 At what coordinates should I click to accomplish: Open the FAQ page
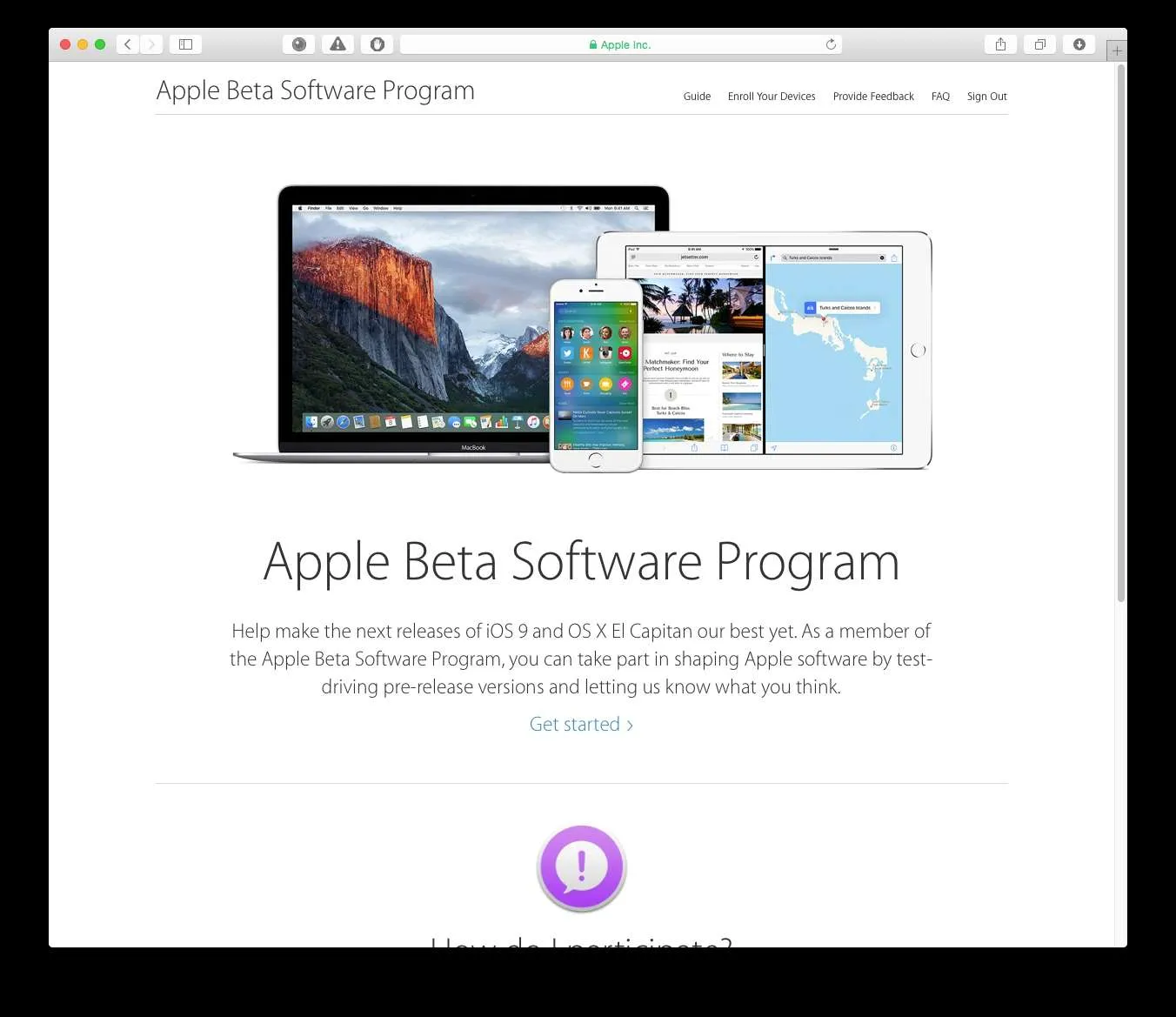940,97
